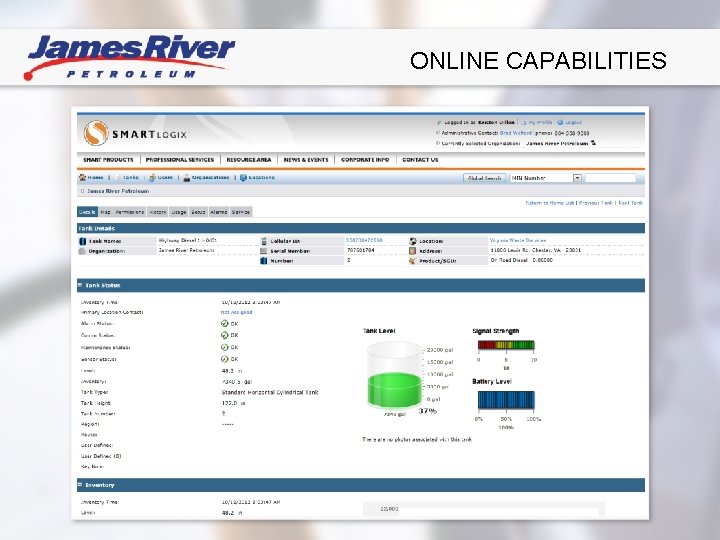Click the green Tank Level cylinder graphic
Viewport: 720px width, 540px height.
(394, 375)
